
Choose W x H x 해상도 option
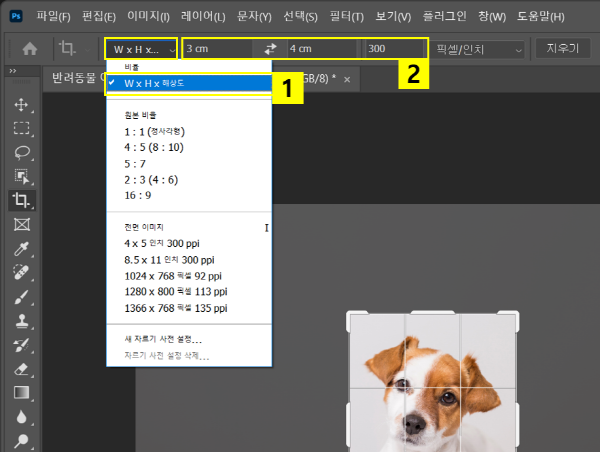coord(189,83)
